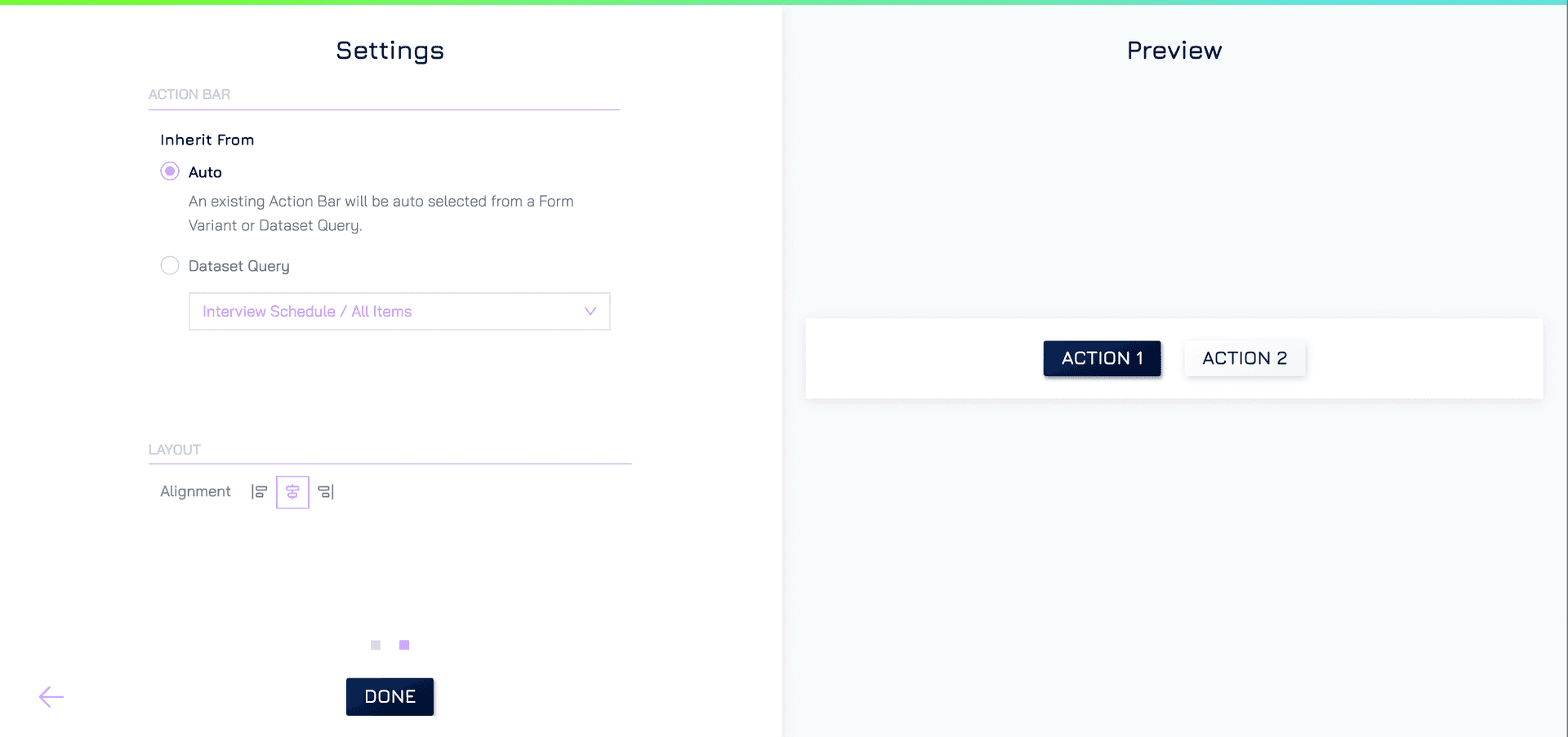Select center alignment icon
The height and width of the screenshot is (737, 1568).
point(292,492)
